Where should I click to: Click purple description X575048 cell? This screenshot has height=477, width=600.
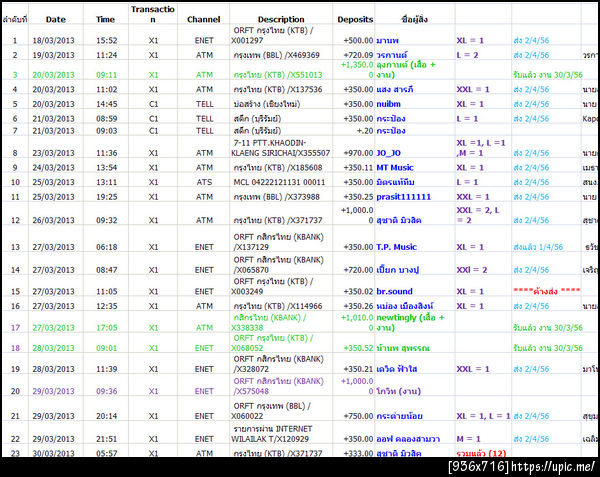[278, 386]
